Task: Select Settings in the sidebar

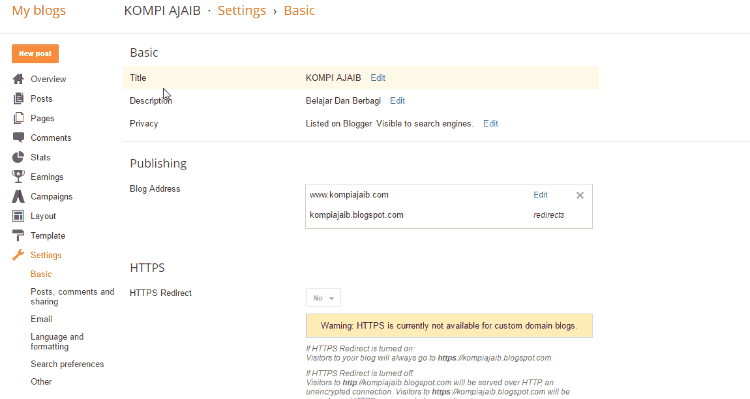Action: (x=46, y=255)
